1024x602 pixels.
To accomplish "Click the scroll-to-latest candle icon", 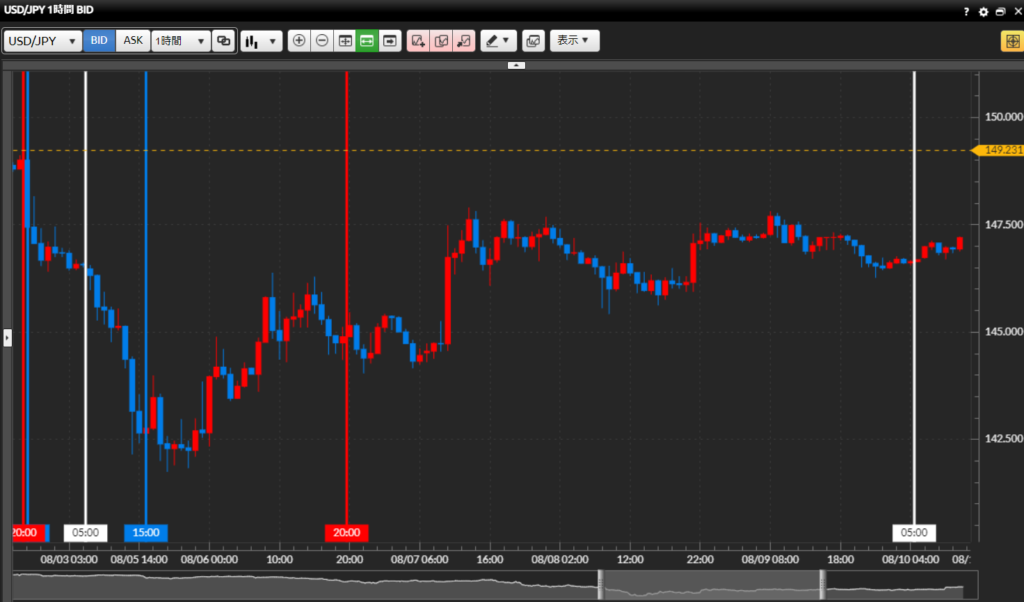I will point(390,41).
